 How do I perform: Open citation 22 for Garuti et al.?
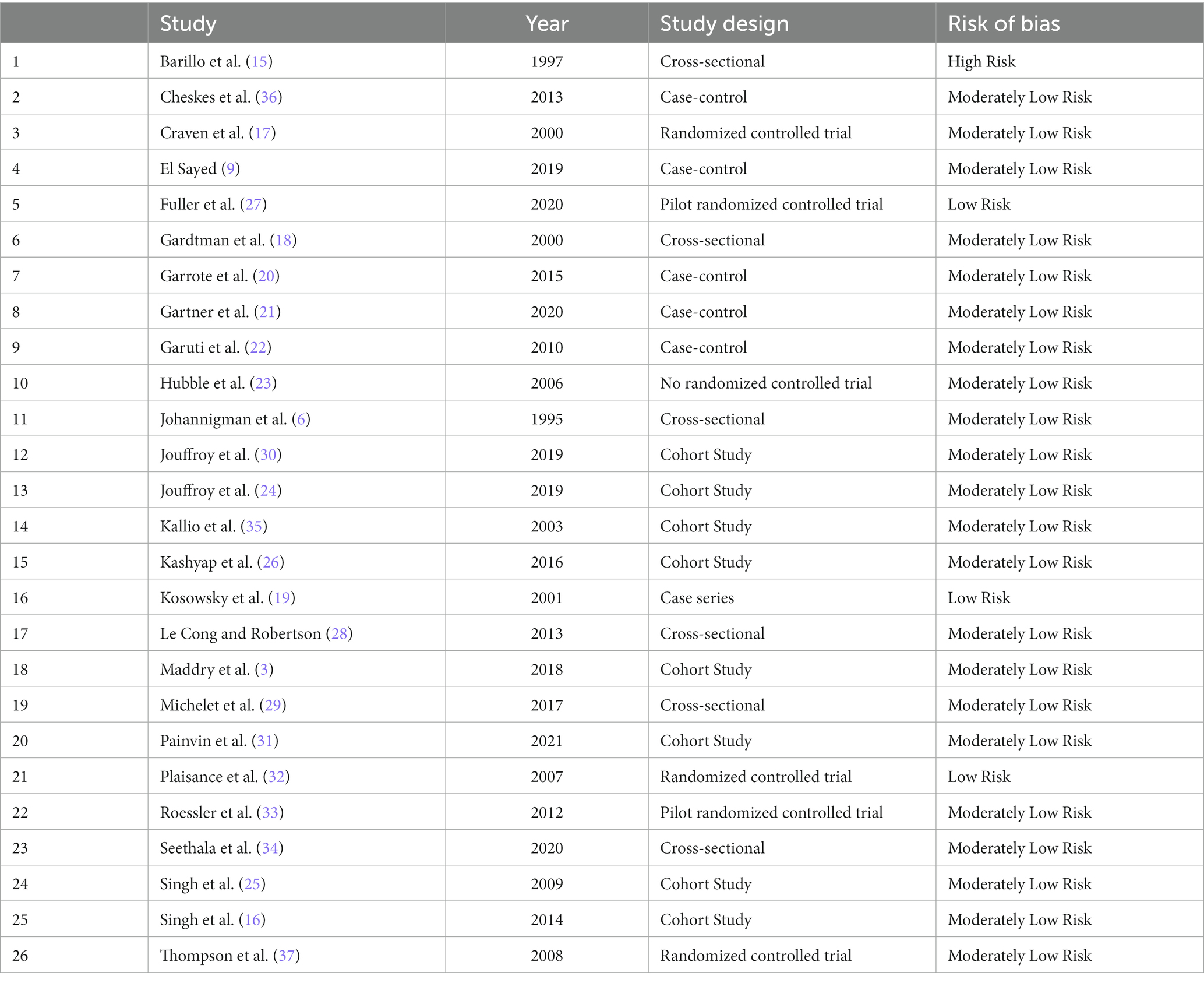(258, 347)
